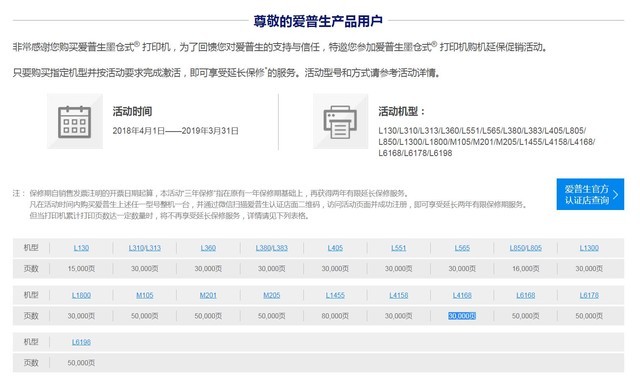The width and height of the screenshot is (640, 381).
Task: Open the L551 model link
Action: 398,248
